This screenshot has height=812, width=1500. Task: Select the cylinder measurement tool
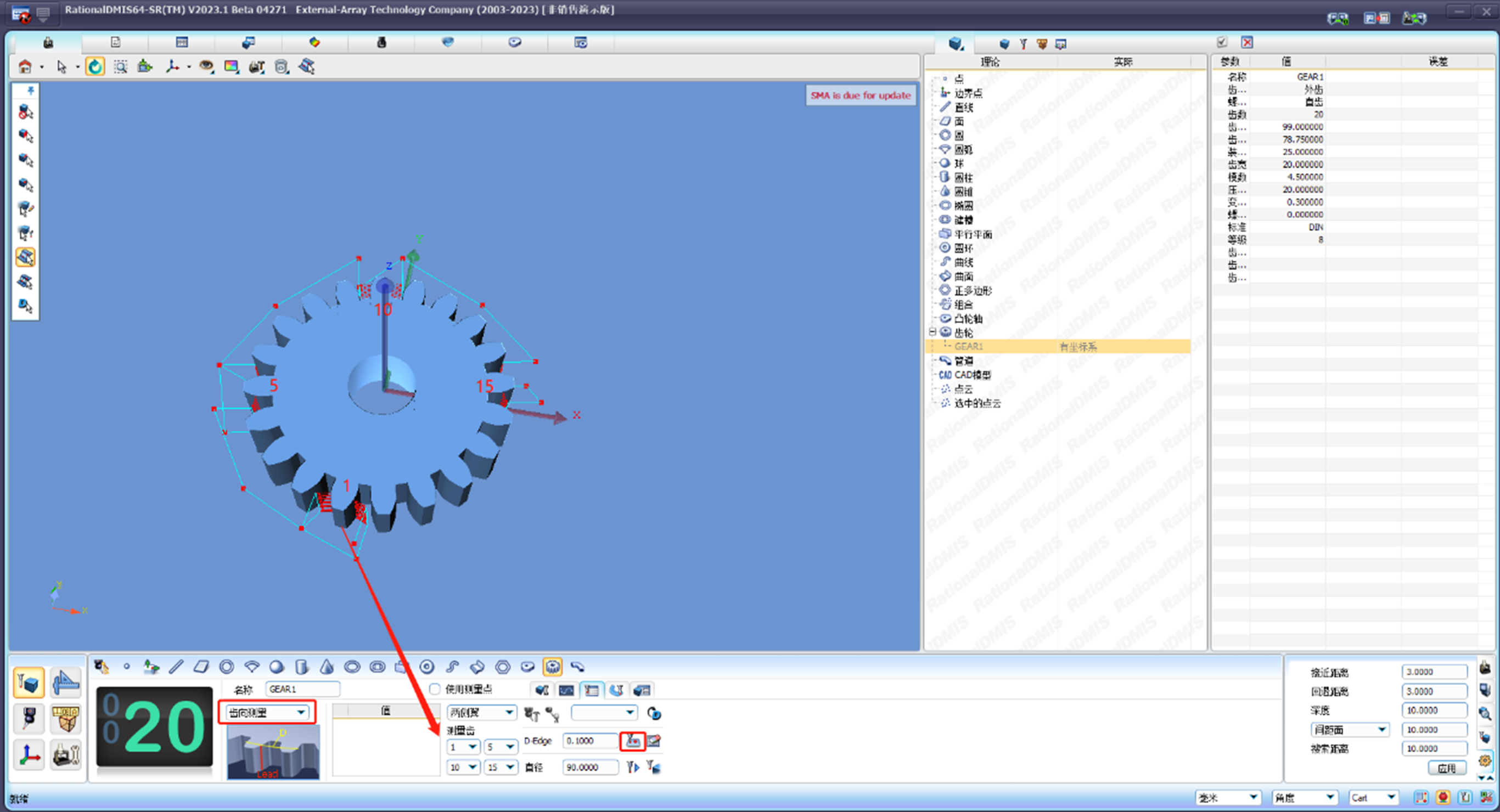pyautogui.click(x=302, y=667)
